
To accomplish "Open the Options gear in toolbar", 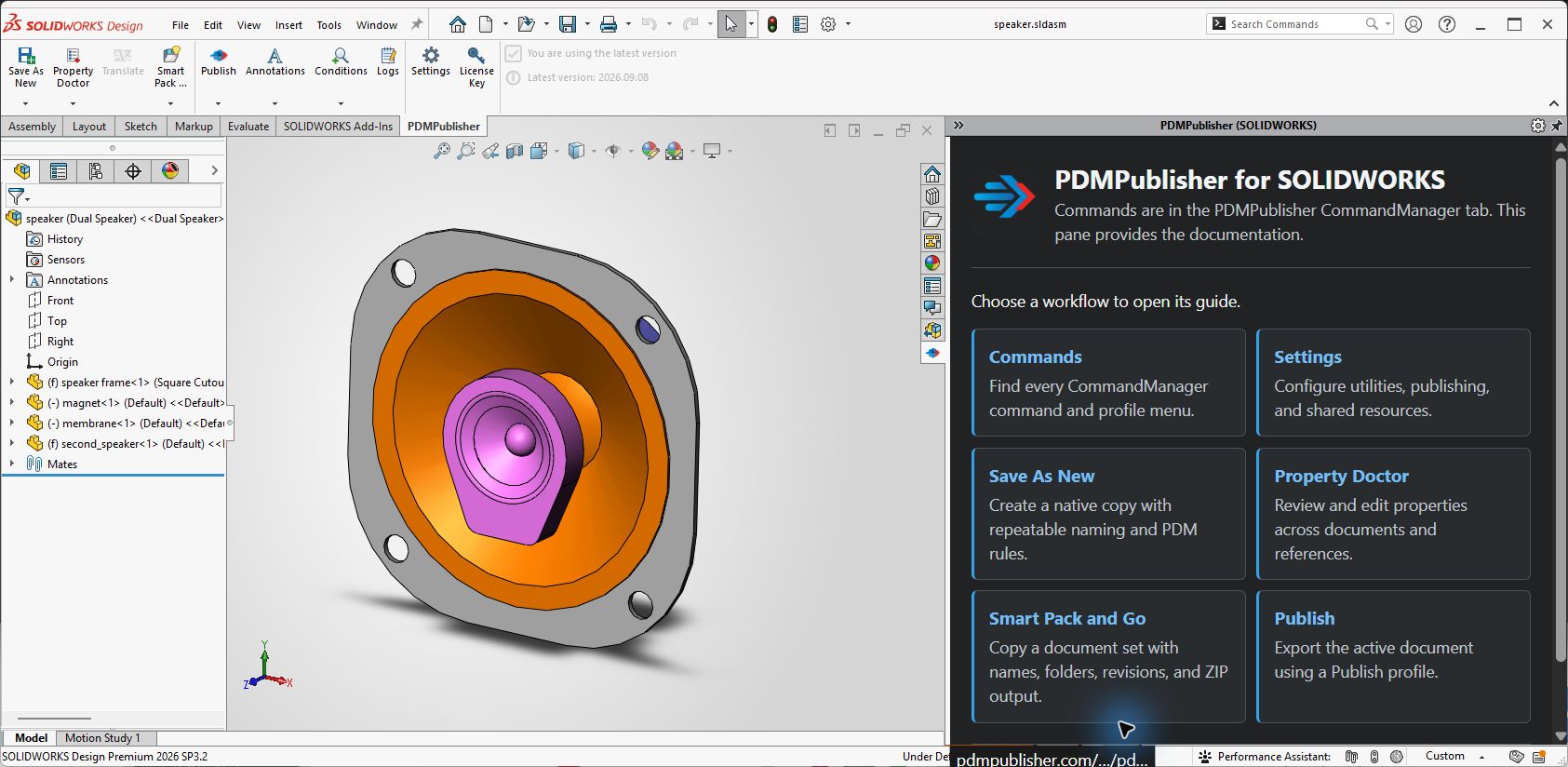I will coord(828,24).
